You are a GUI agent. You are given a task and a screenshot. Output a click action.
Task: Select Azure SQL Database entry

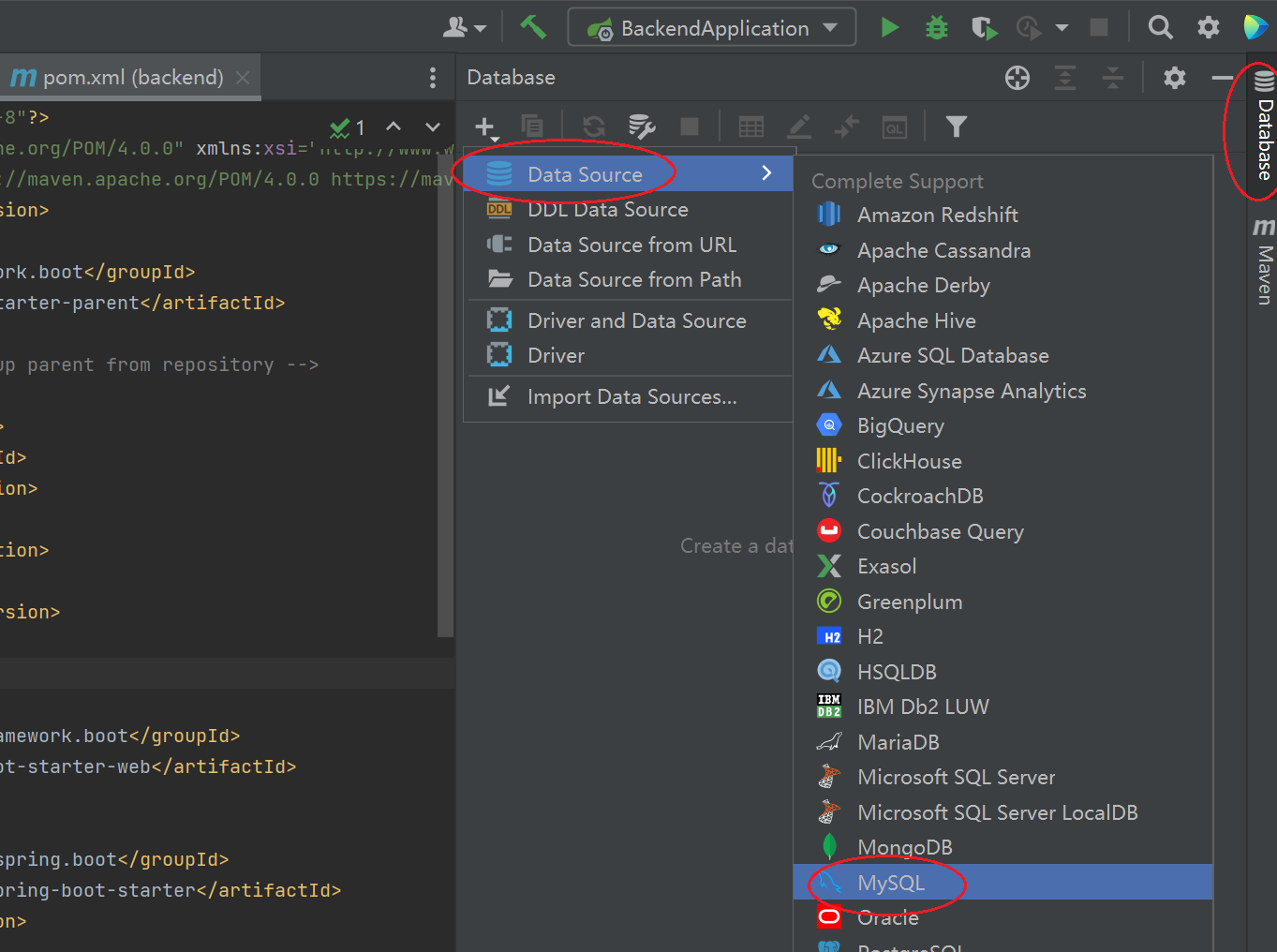[x=1002, y=355]
